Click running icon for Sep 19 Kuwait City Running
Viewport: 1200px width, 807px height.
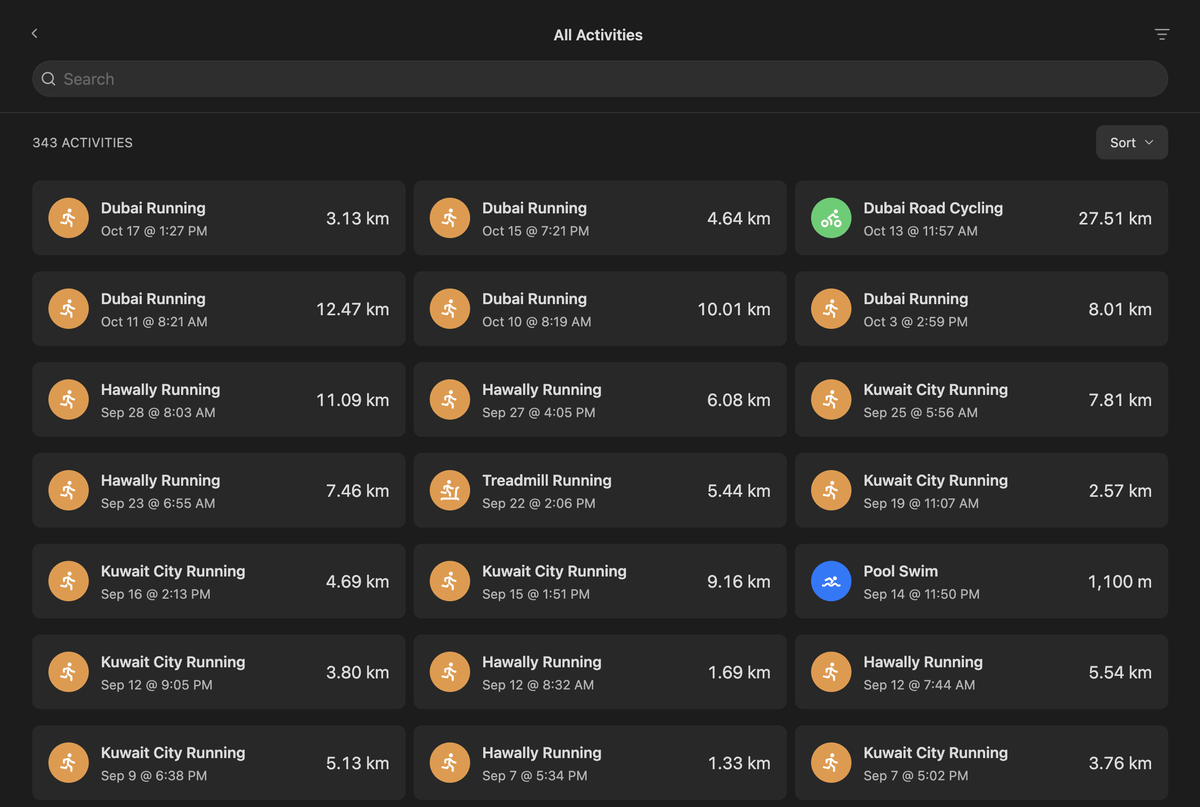831,491
